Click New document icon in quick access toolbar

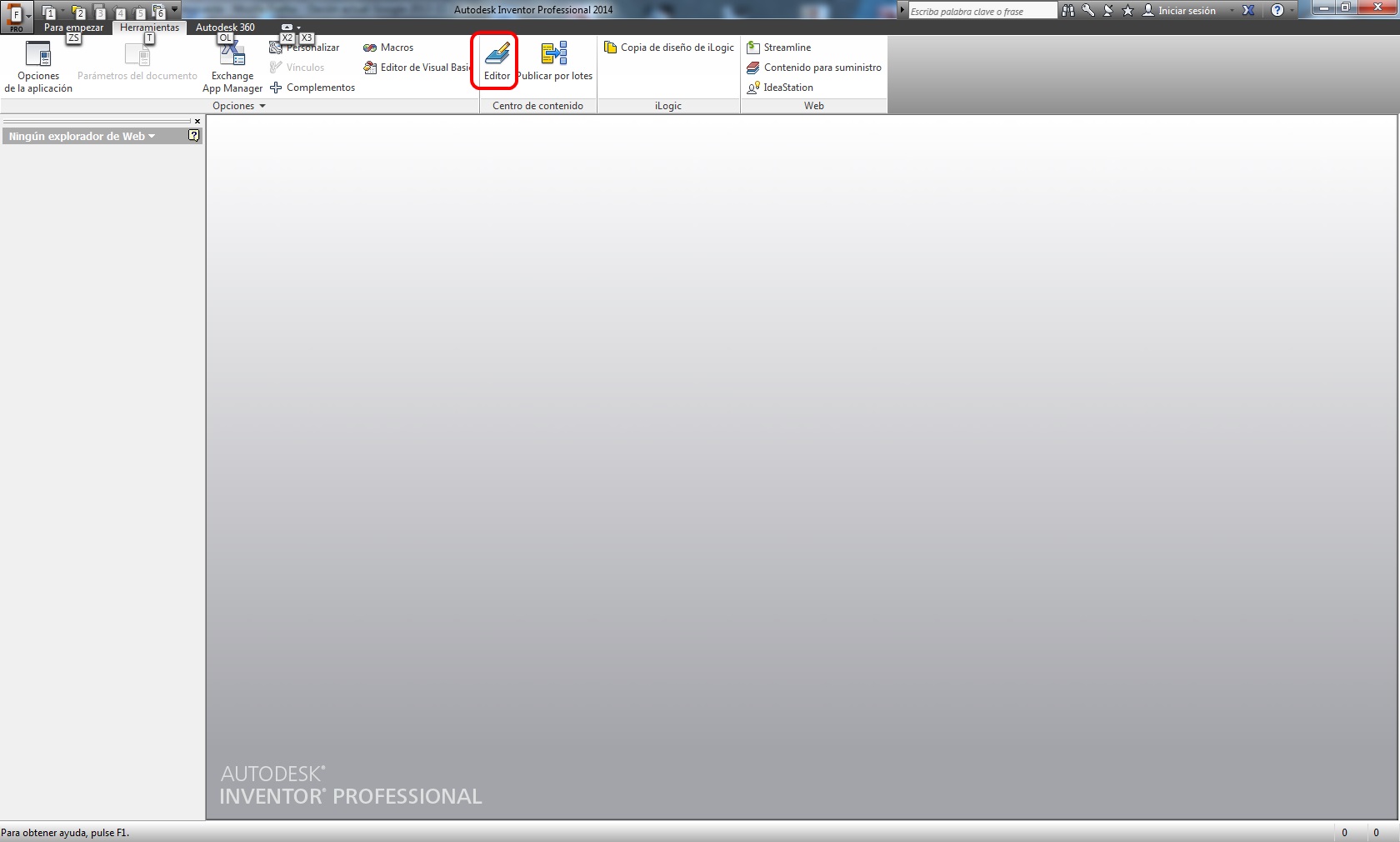[x=48, y=12]
